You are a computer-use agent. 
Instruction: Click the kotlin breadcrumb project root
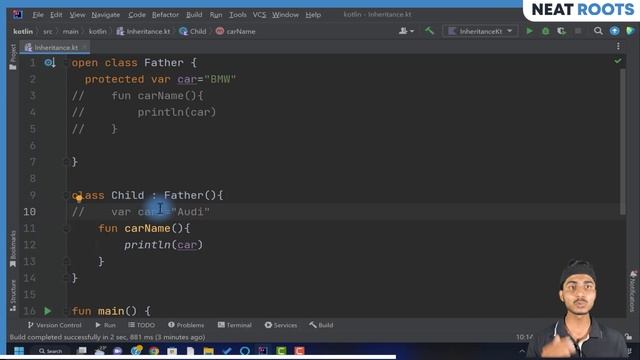click(x=23, y=31)
